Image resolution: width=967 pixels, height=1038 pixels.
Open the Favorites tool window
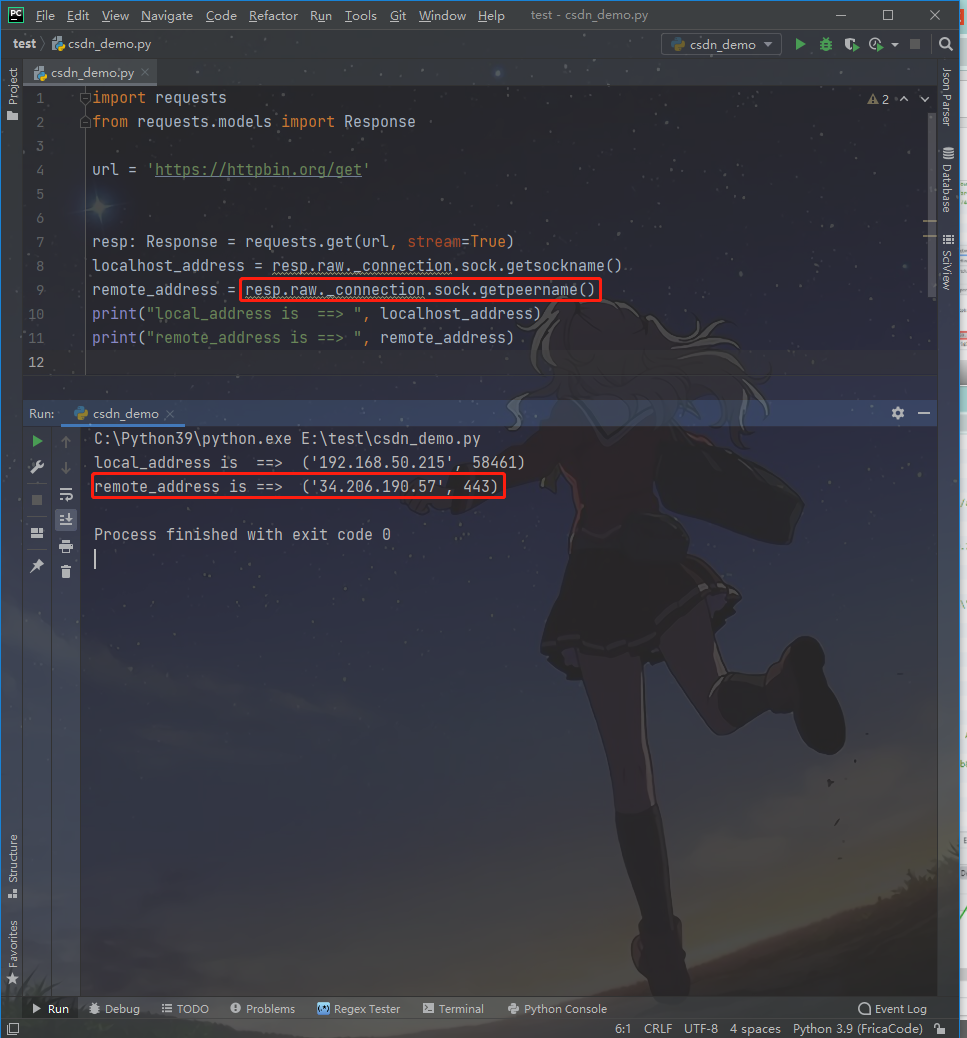(13, 952)
